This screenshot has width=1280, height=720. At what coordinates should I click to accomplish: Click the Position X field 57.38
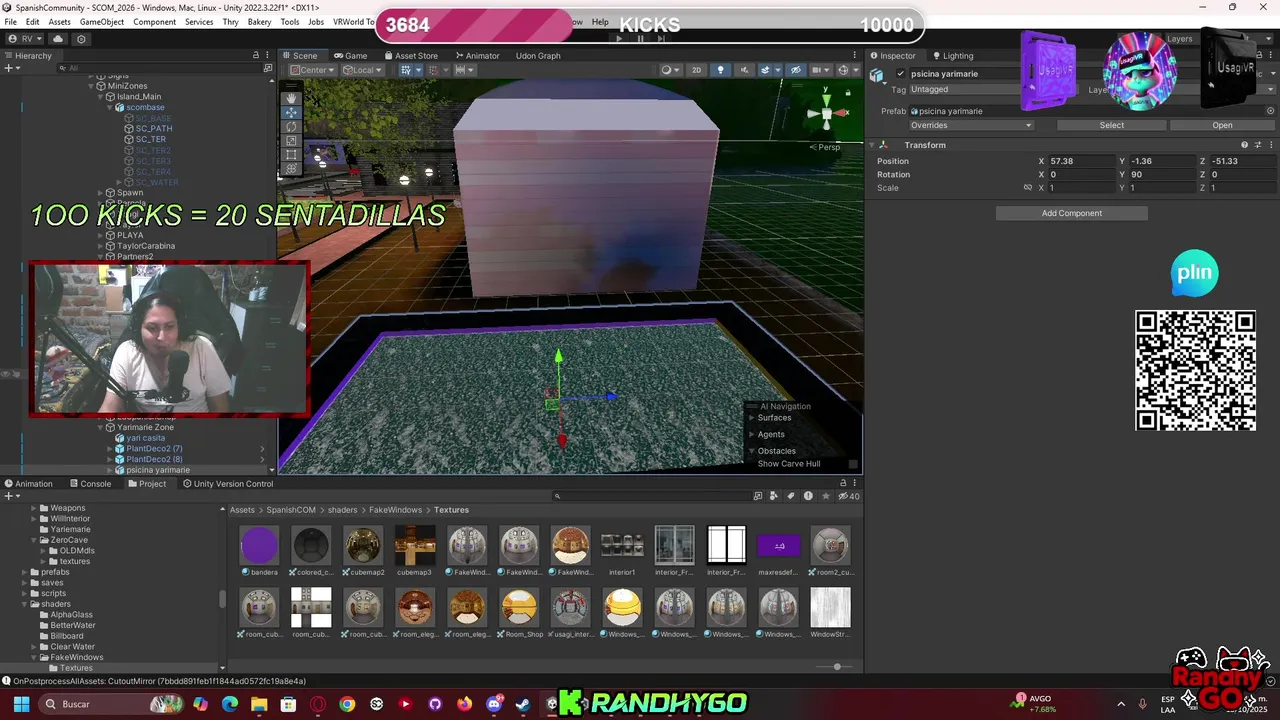tap(1081, 161)
